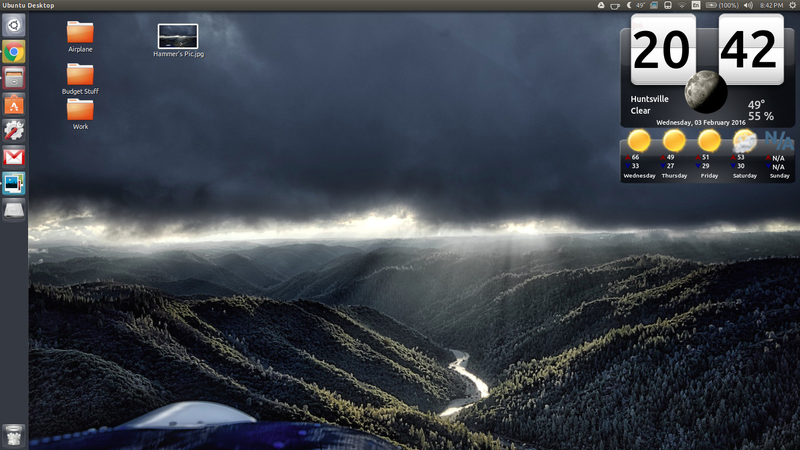Select Hammer's Pic.jpg thumbnail

pos(178,36)
